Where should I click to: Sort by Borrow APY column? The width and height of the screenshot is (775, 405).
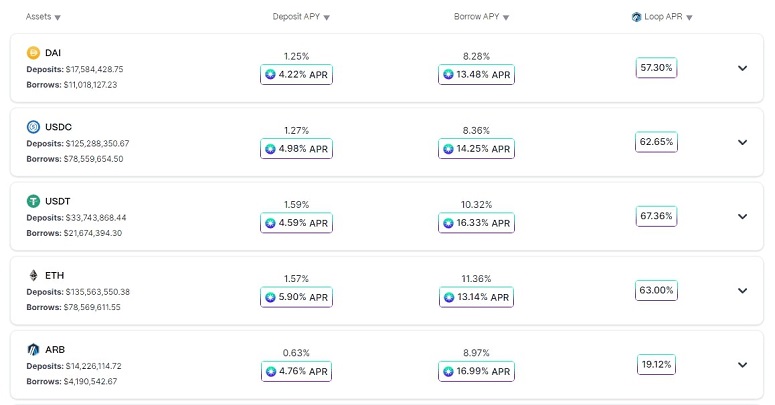(481, 17)
